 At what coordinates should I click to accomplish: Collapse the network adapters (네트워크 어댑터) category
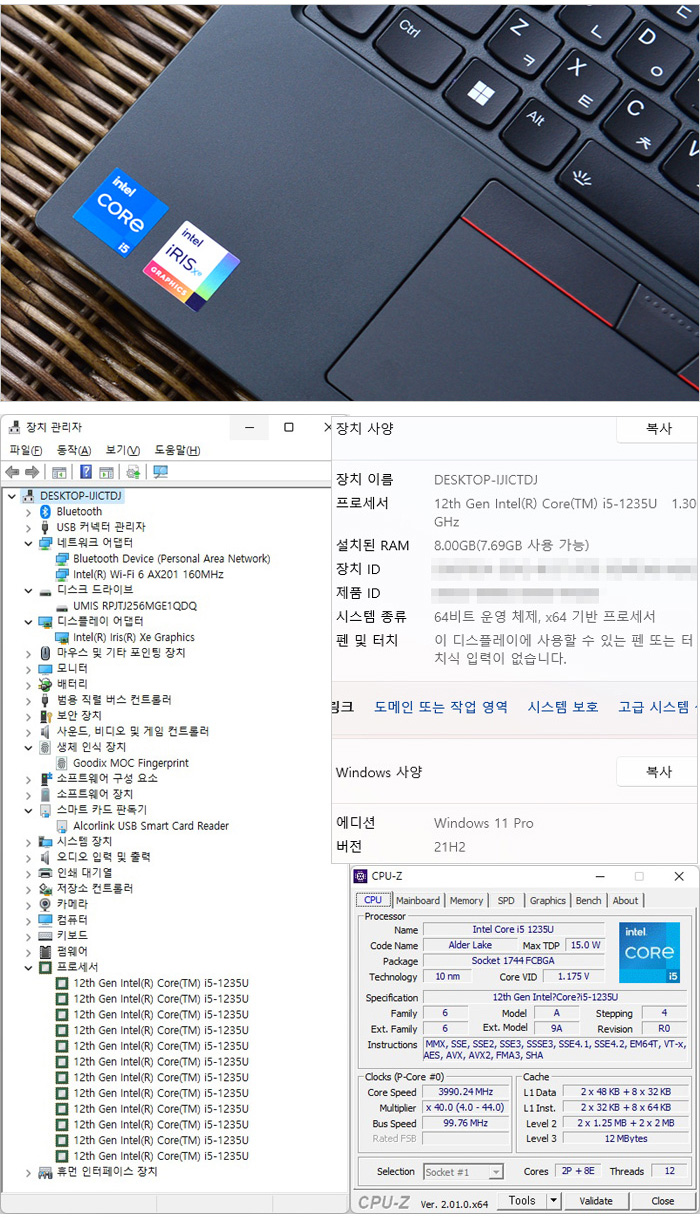(28, 543)
